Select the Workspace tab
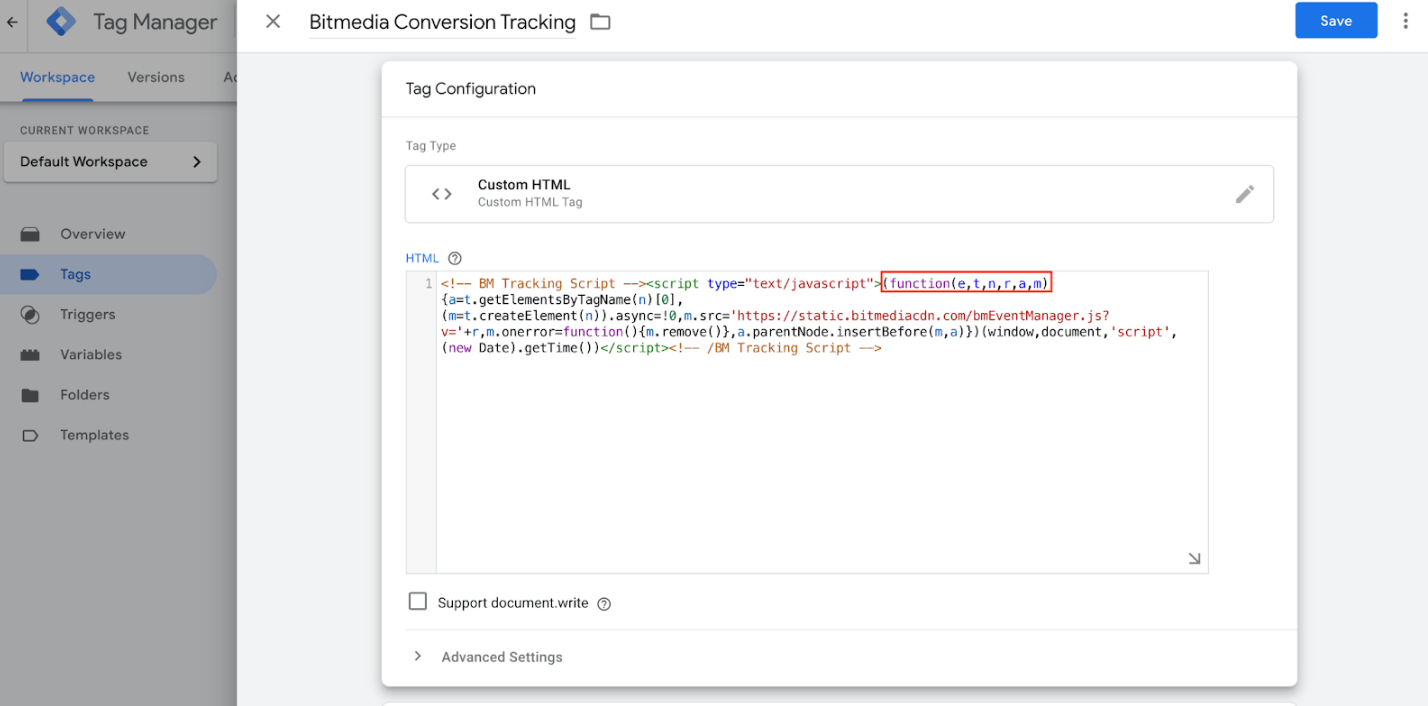The image size is (1428, 706). click(x=57, y=77)
